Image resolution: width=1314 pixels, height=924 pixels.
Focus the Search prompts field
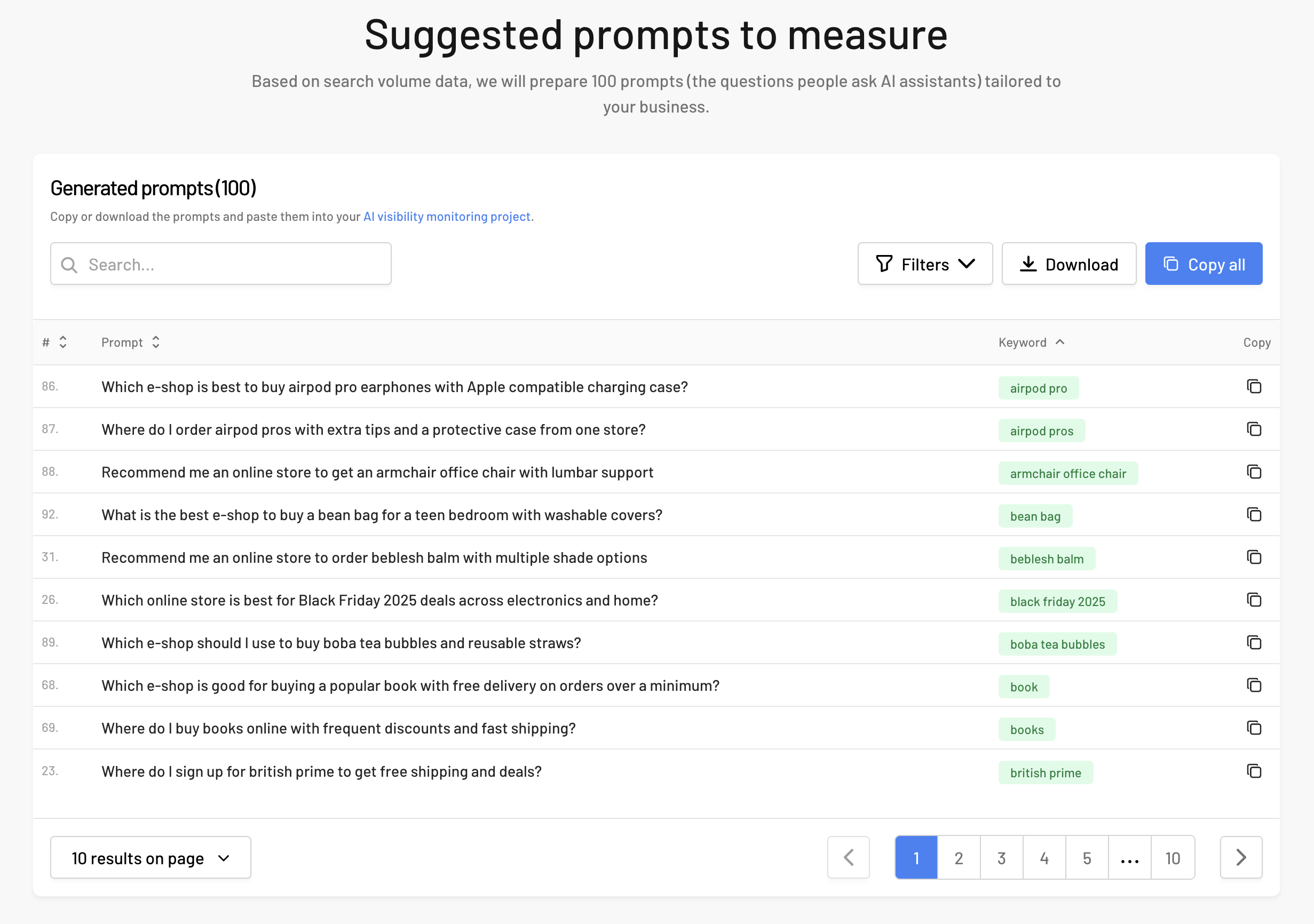[221, 264]
